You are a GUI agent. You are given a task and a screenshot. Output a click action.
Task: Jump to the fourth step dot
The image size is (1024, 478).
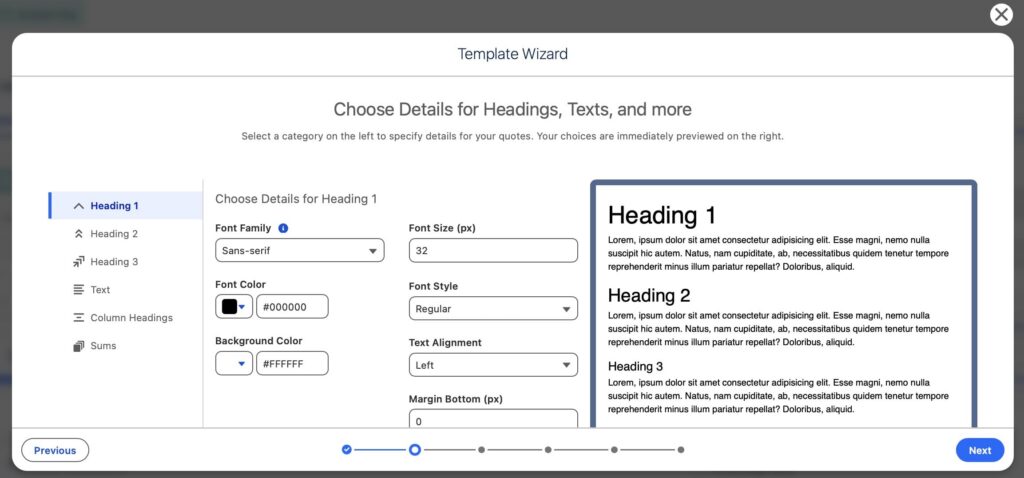tap(548, 449)
